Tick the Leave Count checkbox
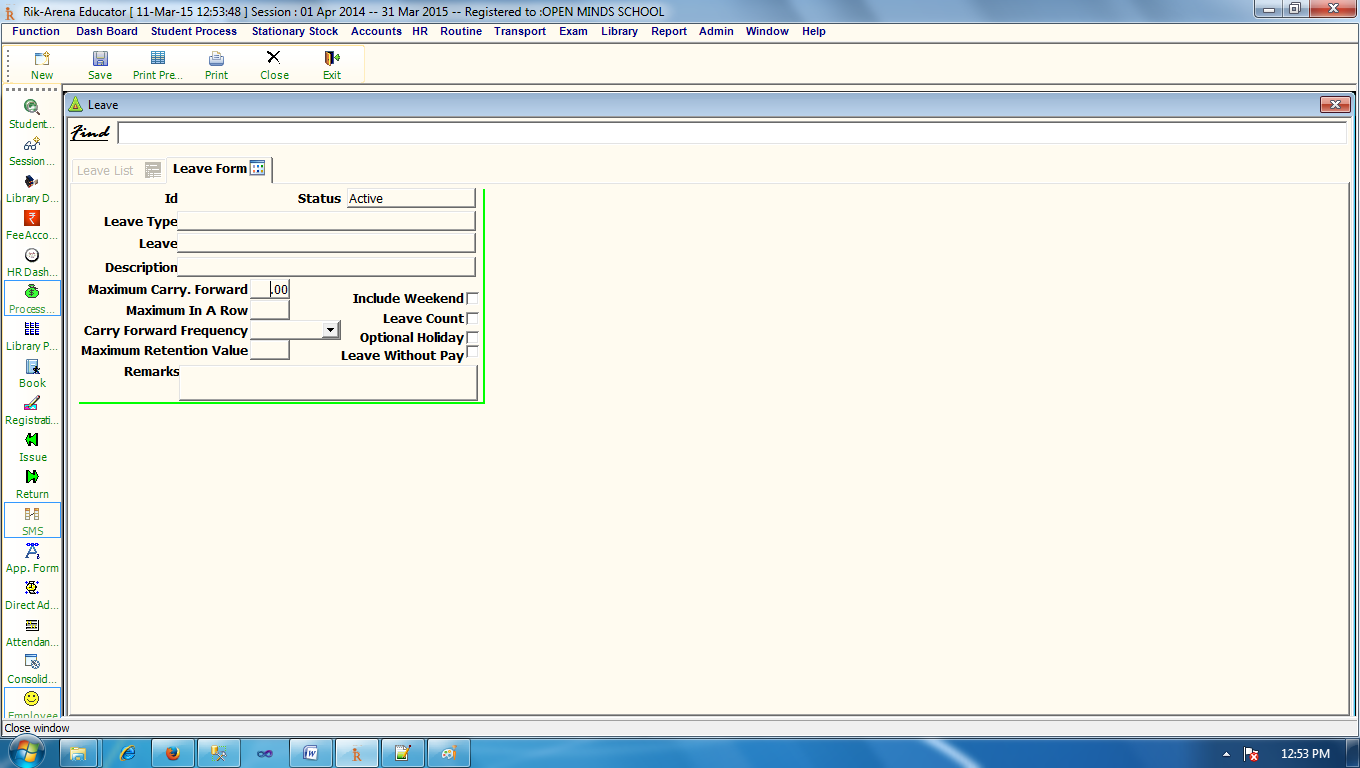The height and width of the screenshot is (768, 1360). 473,318
